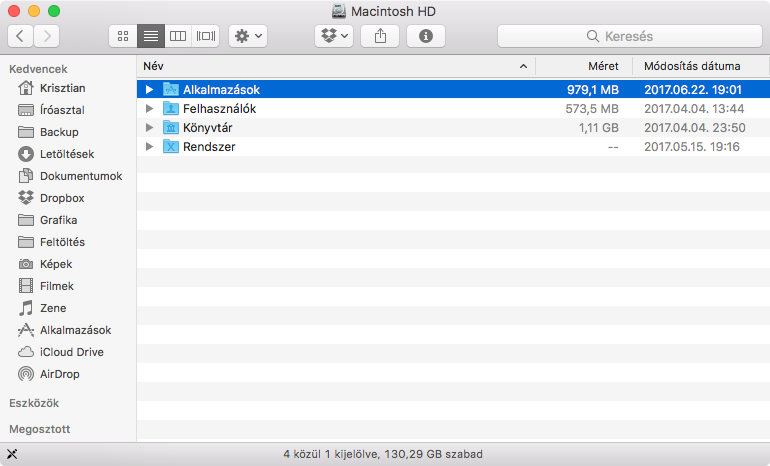The image size is (770, 466).
Task: Open Íróasztal in the sidebar
Action: pos(51,110)
